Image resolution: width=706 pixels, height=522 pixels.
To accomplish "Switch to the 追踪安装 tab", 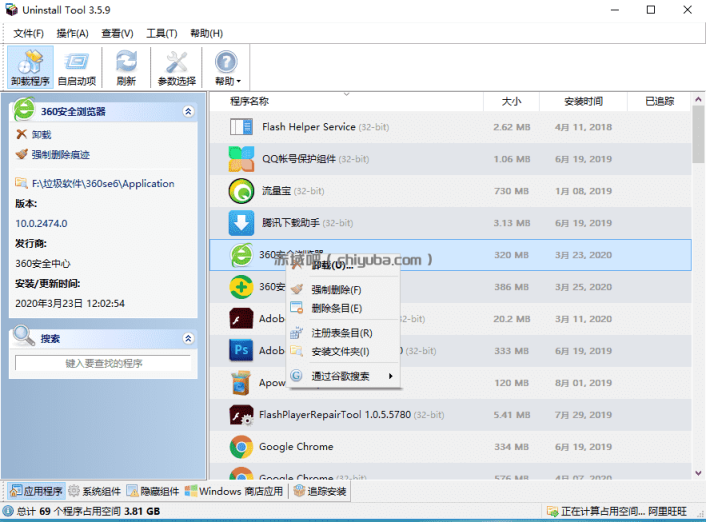I will tap(320, 491).
